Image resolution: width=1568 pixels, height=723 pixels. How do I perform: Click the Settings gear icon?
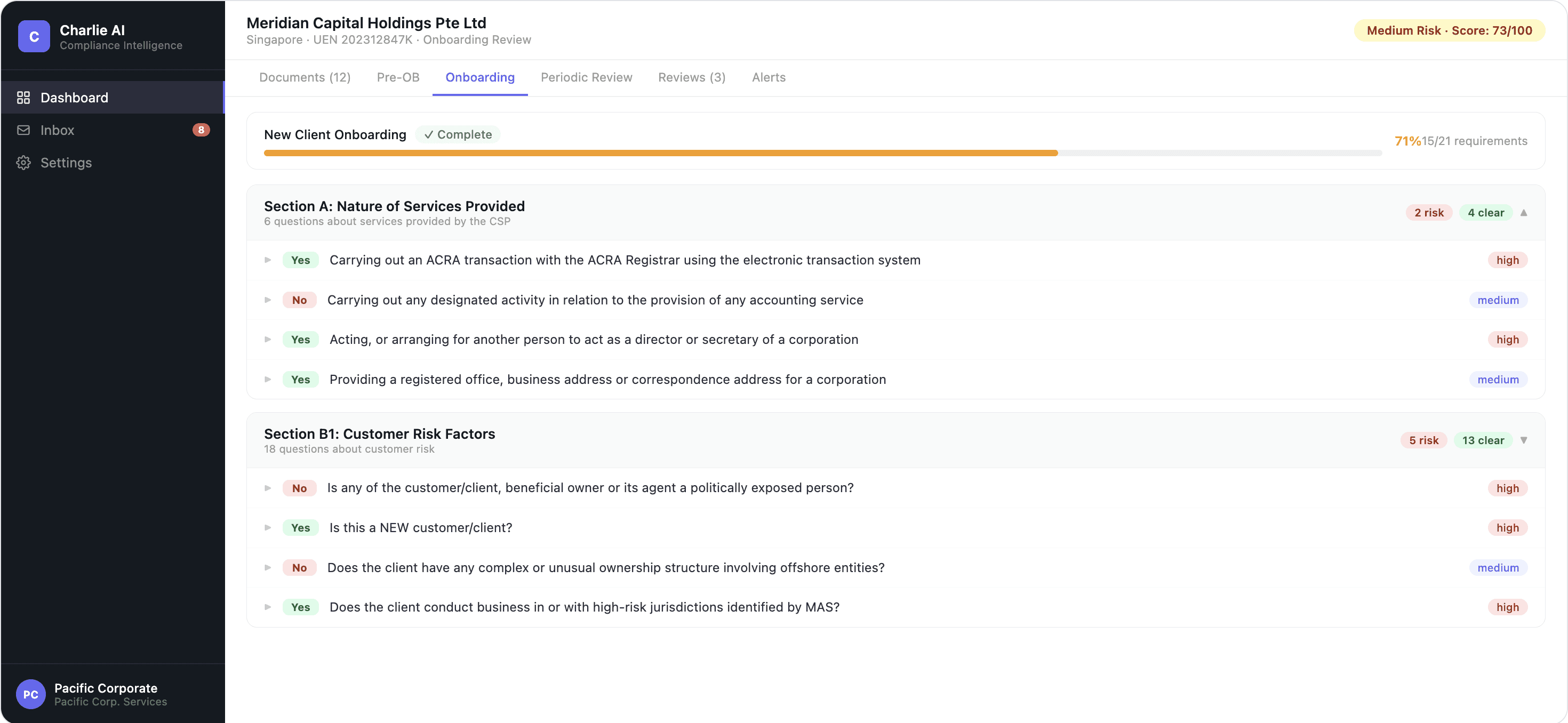coord(23,163)
